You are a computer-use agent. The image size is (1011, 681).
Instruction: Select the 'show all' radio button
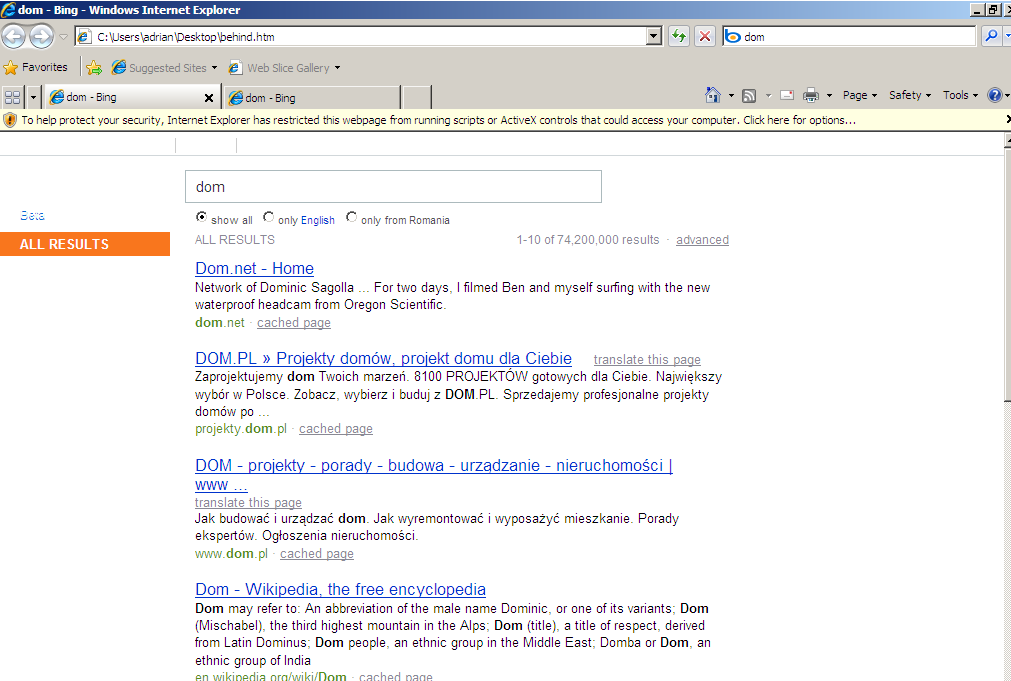[x=202, y=217]
